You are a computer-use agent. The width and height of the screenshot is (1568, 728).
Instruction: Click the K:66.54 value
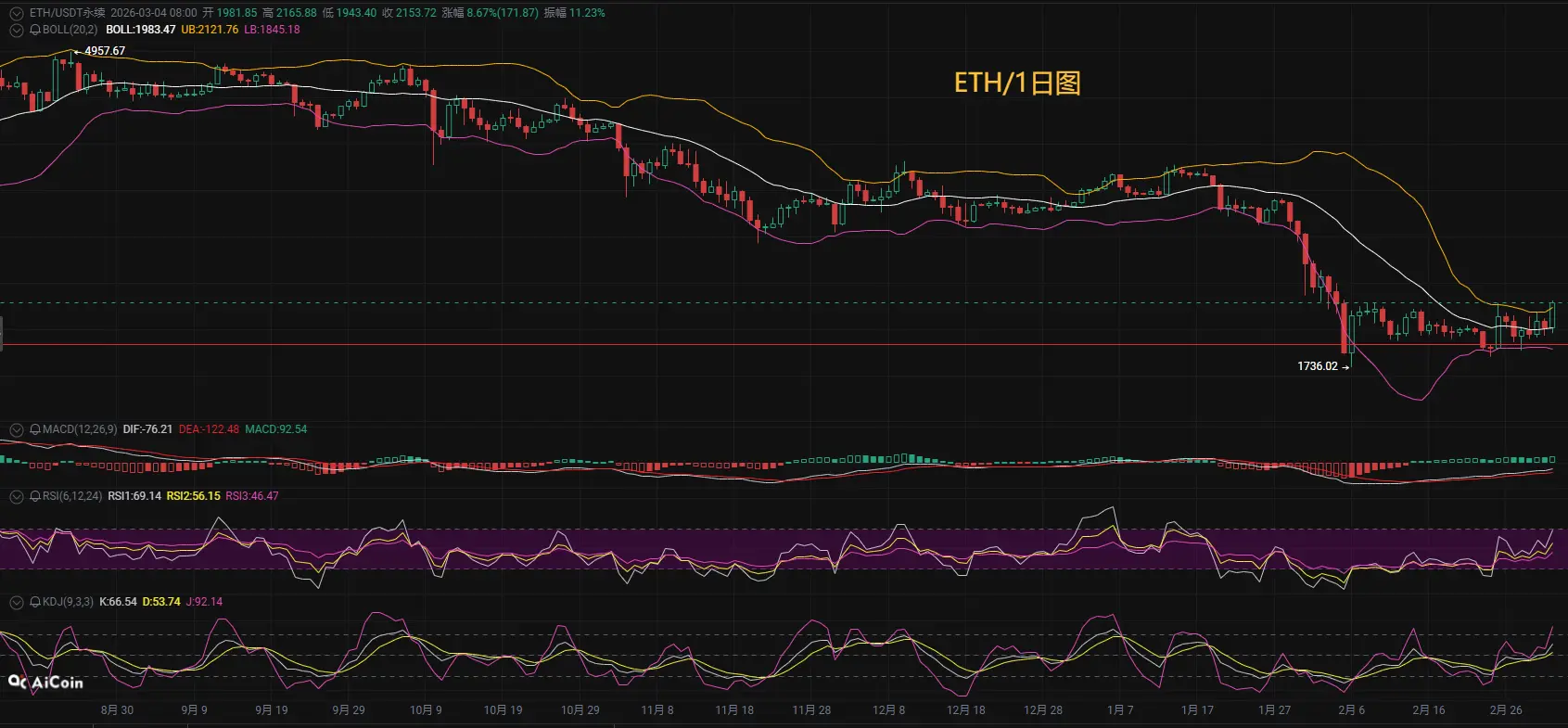pyautogui.click(x=118, y=602)
